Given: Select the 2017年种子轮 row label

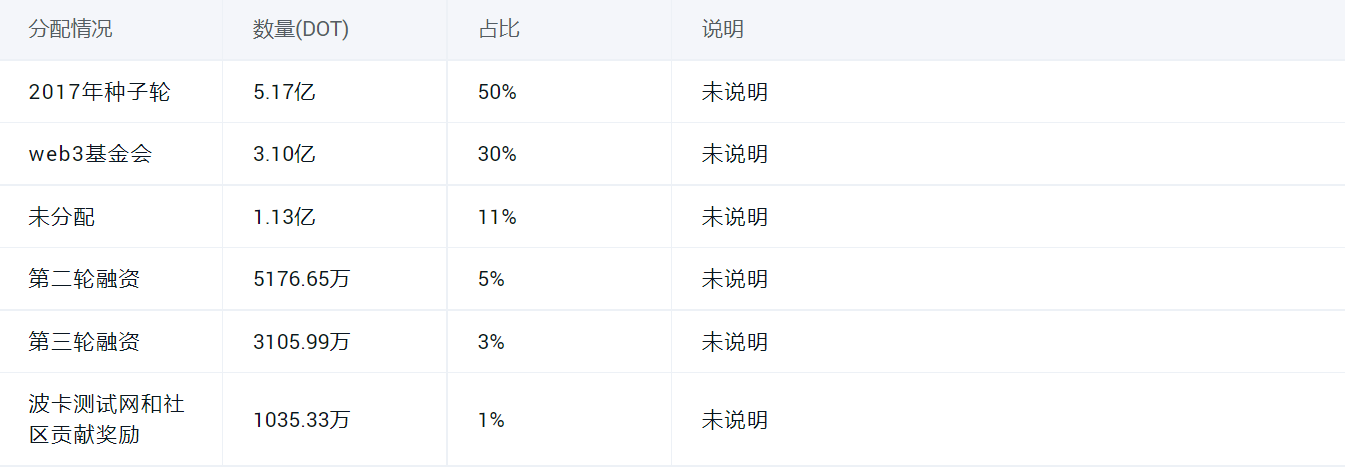Looking at the screenshot, I should coord(100,92).
